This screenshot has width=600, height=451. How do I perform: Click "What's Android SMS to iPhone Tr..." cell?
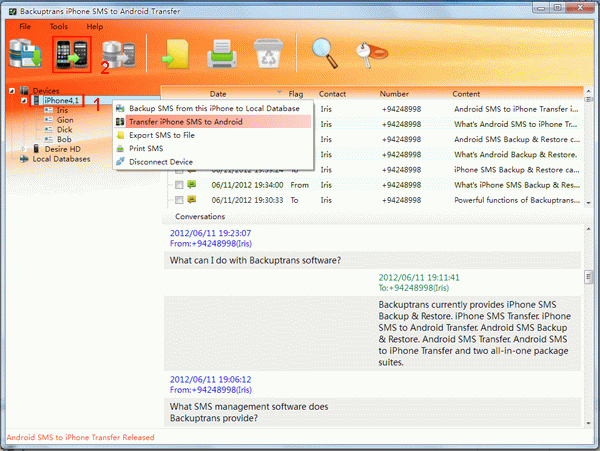pyautogui.click(x=515, y=124)
